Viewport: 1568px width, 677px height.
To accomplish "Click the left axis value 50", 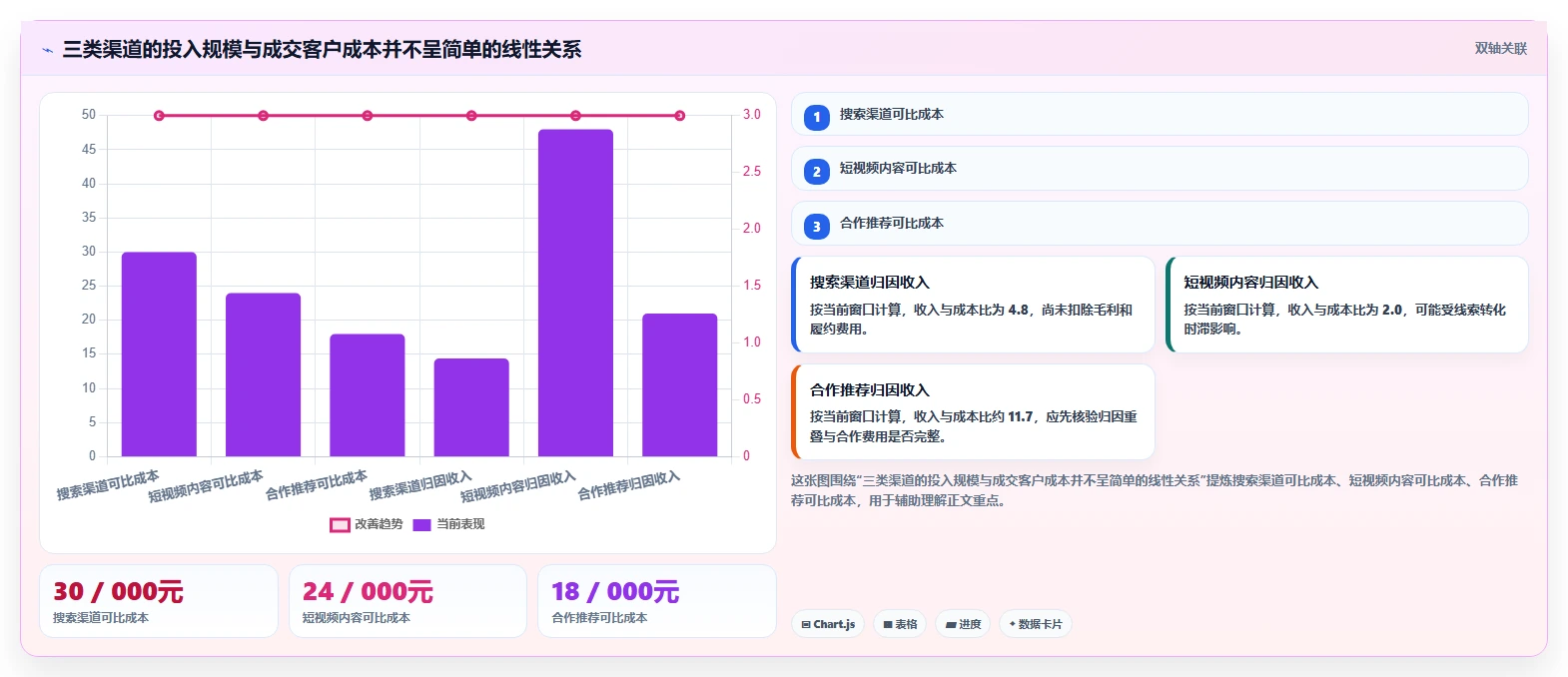I will tap(89, 115).
